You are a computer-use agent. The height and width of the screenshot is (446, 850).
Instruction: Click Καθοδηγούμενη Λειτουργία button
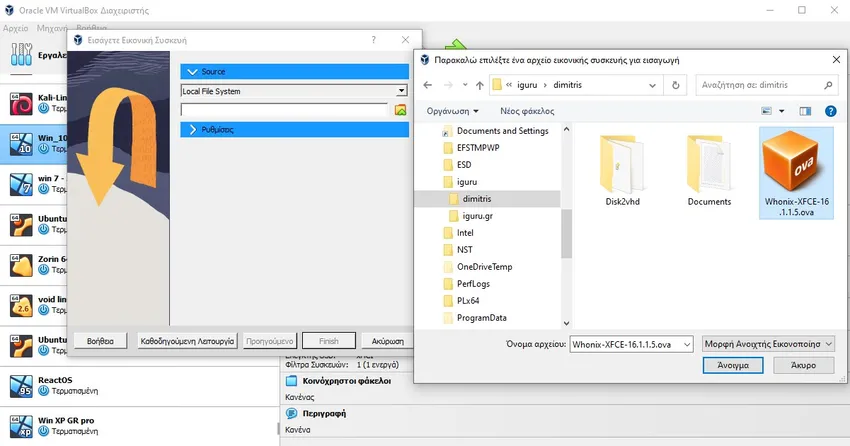187,341
